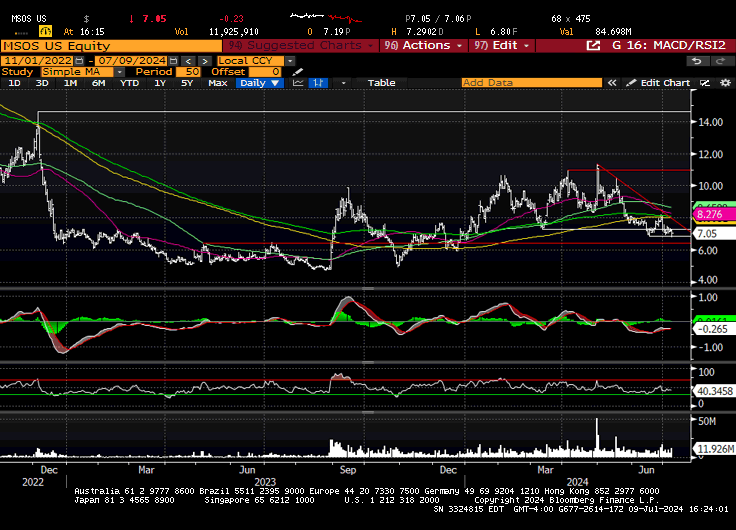The image size is (736, 530).
Task: Click the G 16: MACD/RSI2 title
Action: pos(669,46)
